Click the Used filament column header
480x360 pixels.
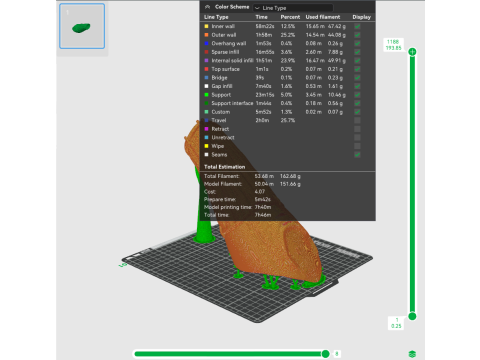(x=323, y=17)
